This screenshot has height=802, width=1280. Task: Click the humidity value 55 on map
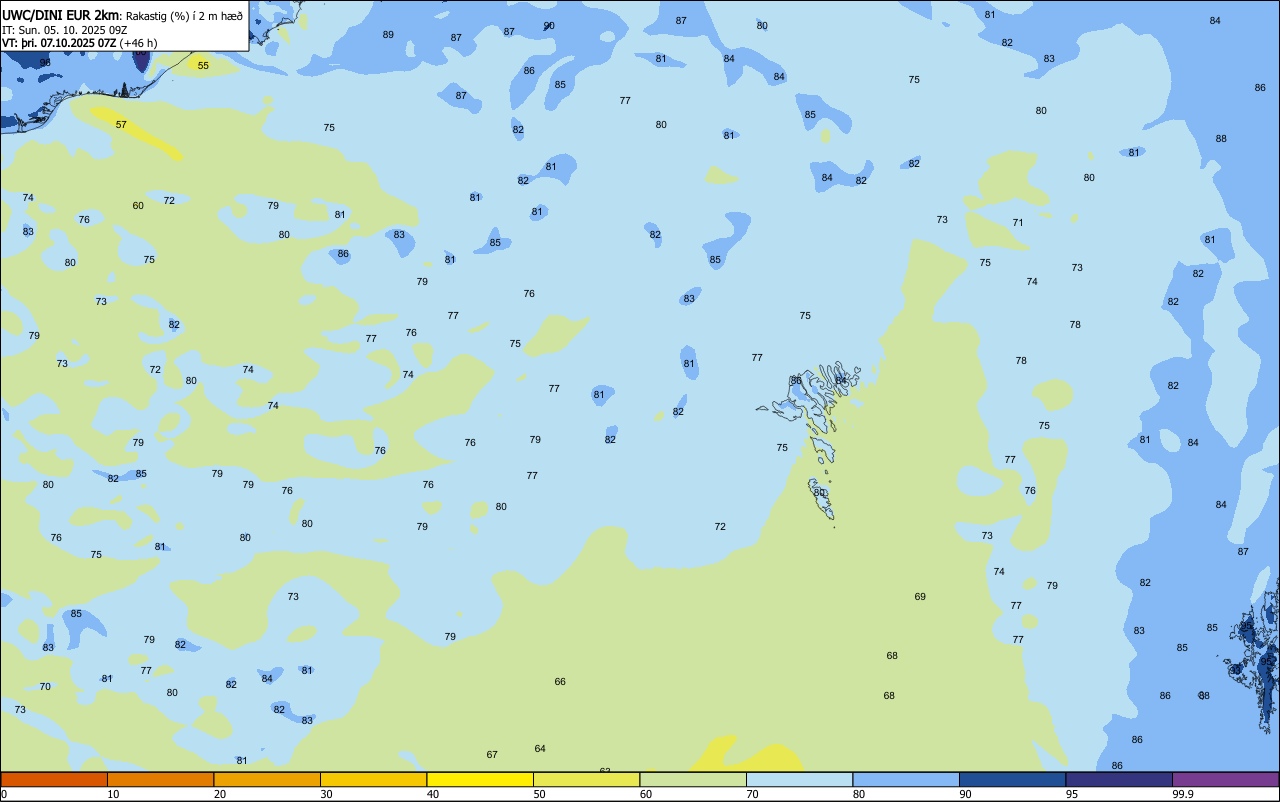coord(203,66)
